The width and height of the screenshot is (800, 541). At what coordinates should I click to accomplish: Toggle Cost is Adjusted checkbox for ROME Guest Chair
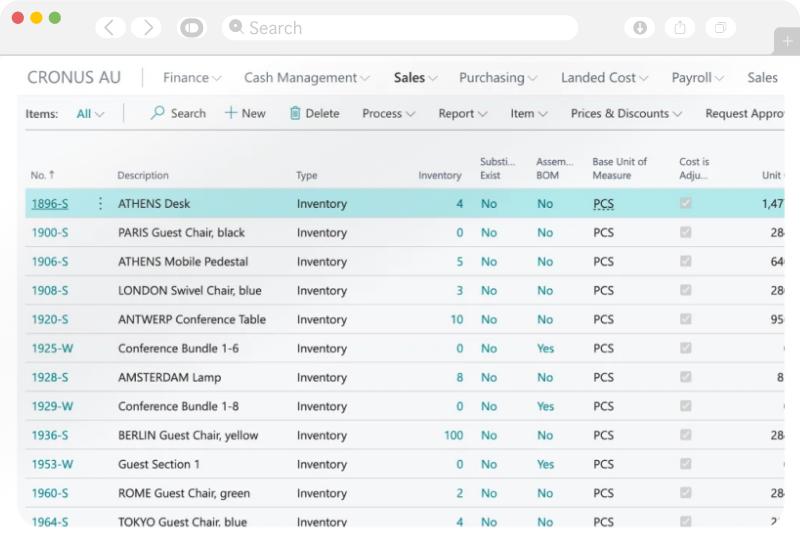point(685,493)
